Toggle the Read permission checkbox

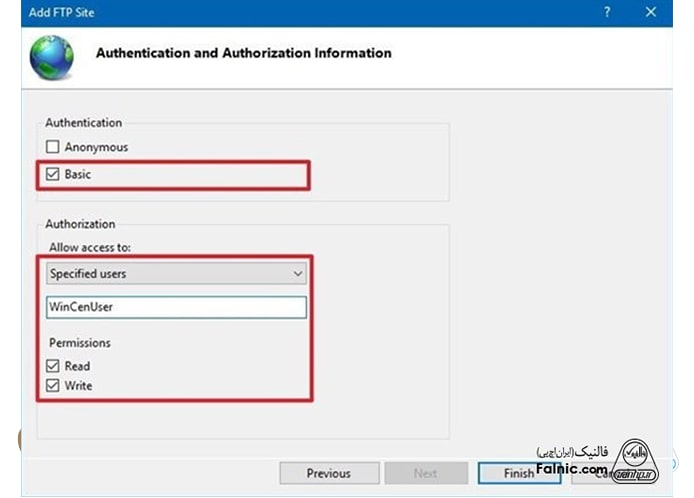(54, 366)
